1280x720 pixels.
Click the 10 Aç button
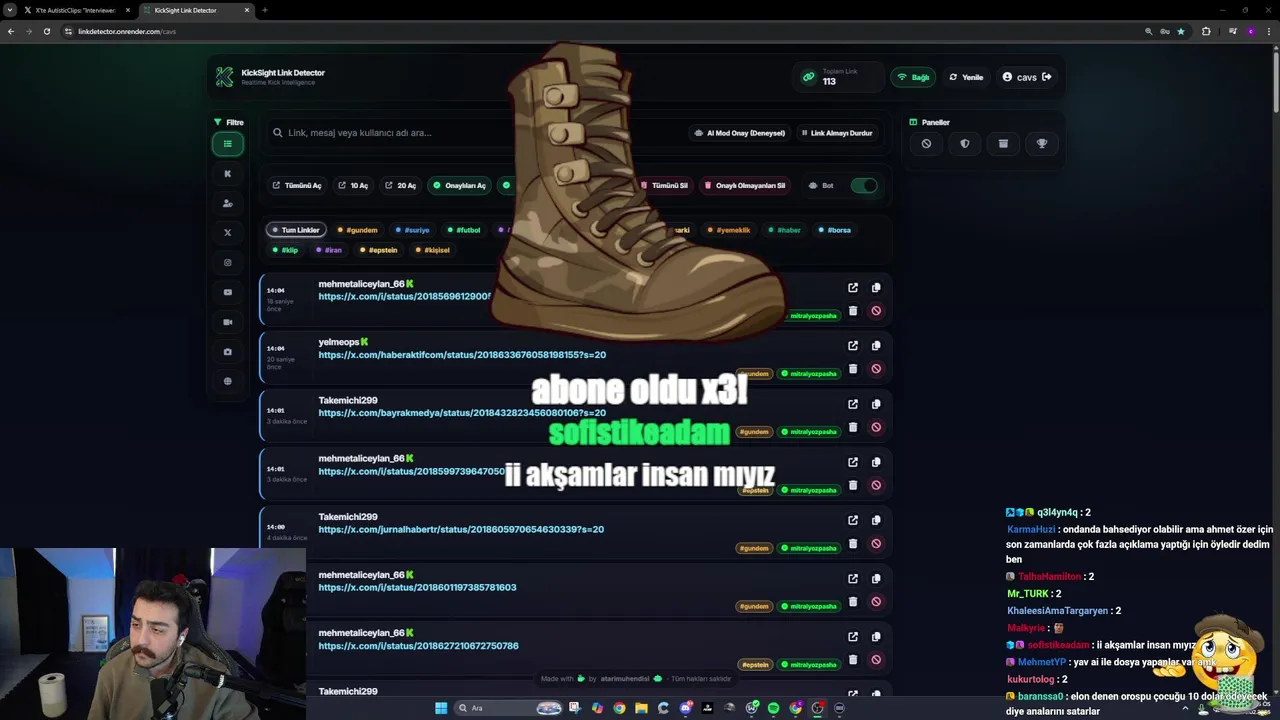coord(353,185)
